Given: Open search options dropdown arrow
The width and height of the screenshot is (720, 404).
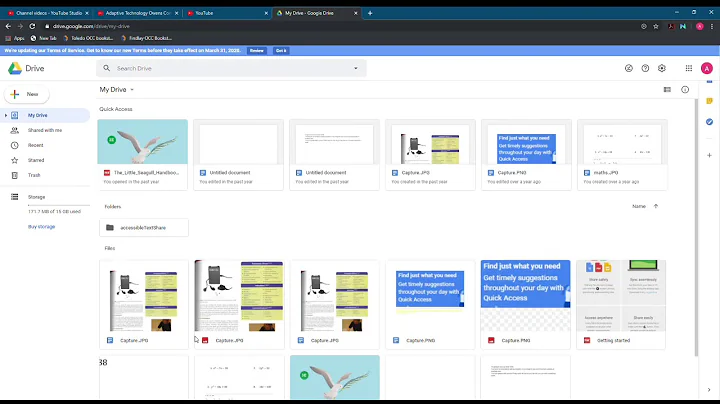Looking at the screenshot, I should click(x=355, y=68).
